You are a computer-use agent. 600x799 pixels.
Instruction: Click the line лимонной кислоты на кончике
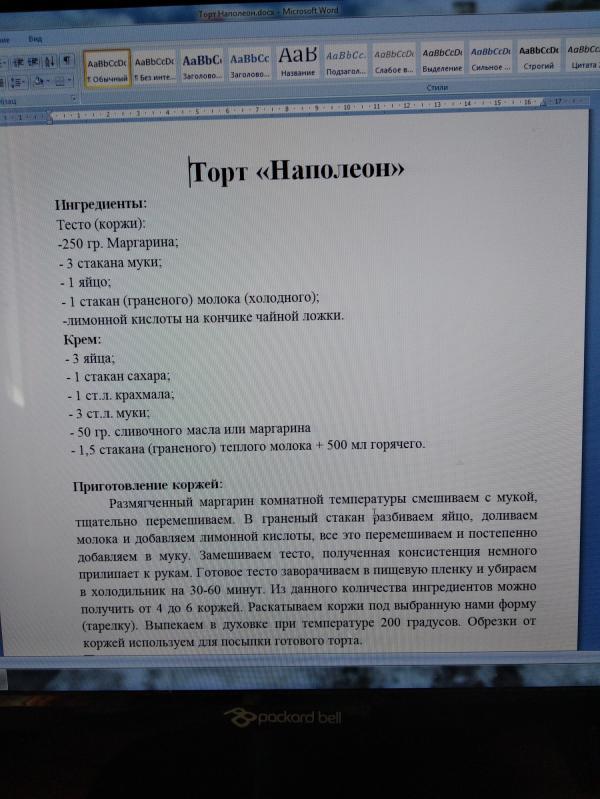pyautogui.click(x=203, y=318)
